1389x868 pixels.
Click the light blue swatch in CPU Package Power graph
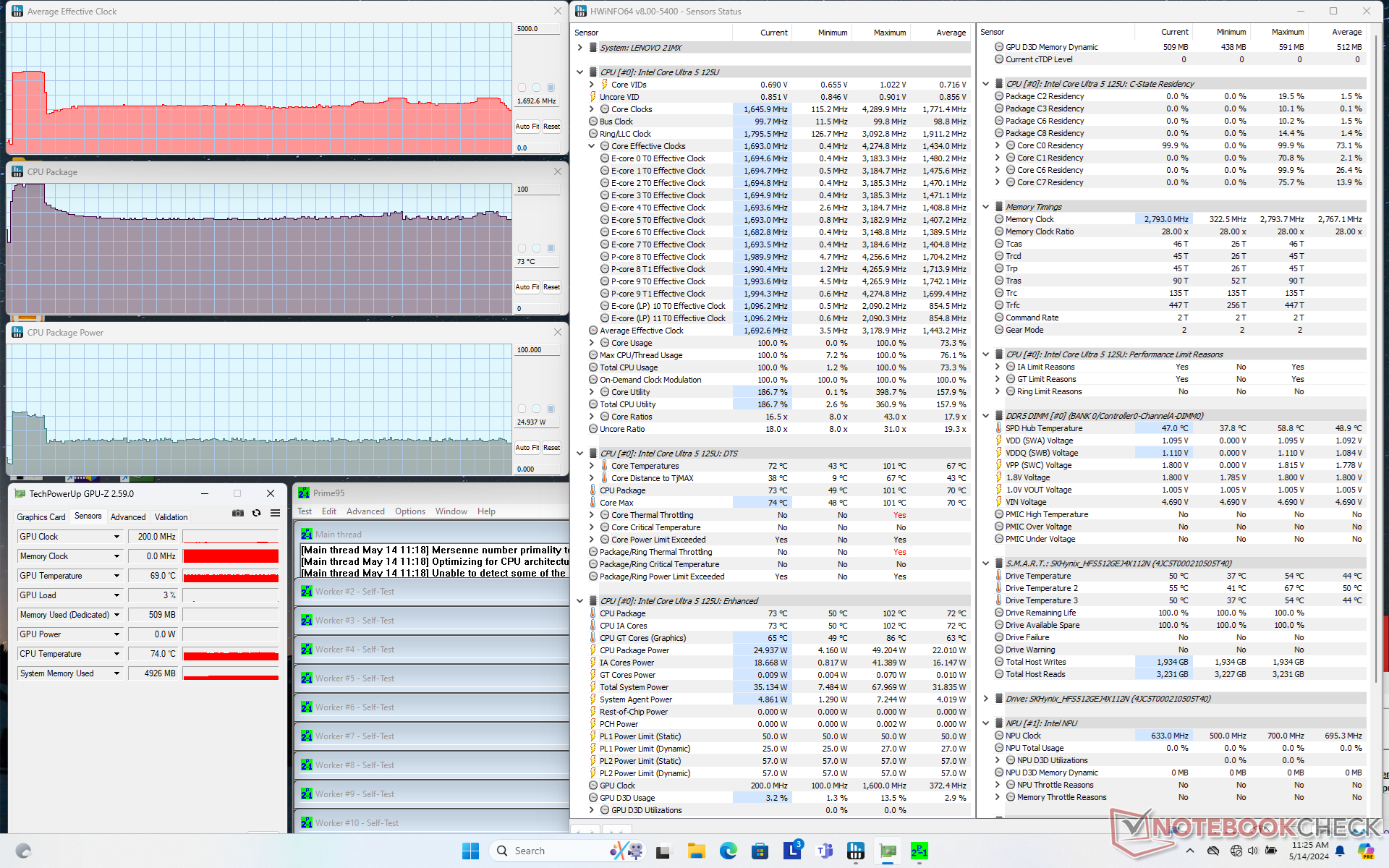pyautogui.click(x=536, y=409)
